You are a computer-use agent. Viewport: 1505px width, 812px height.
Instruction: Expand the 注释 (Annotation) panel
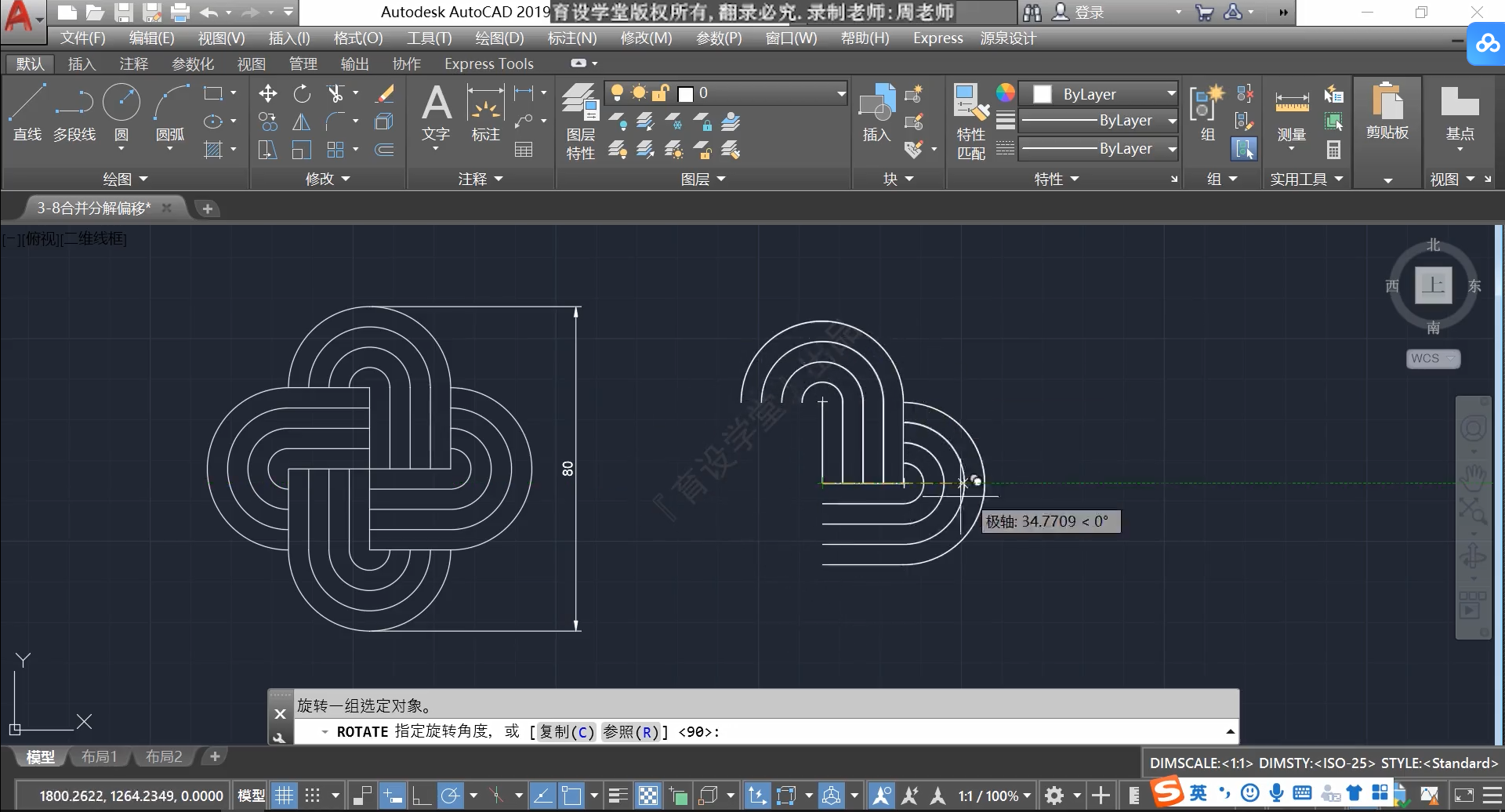pyautogui.click(x=481, y=179)
